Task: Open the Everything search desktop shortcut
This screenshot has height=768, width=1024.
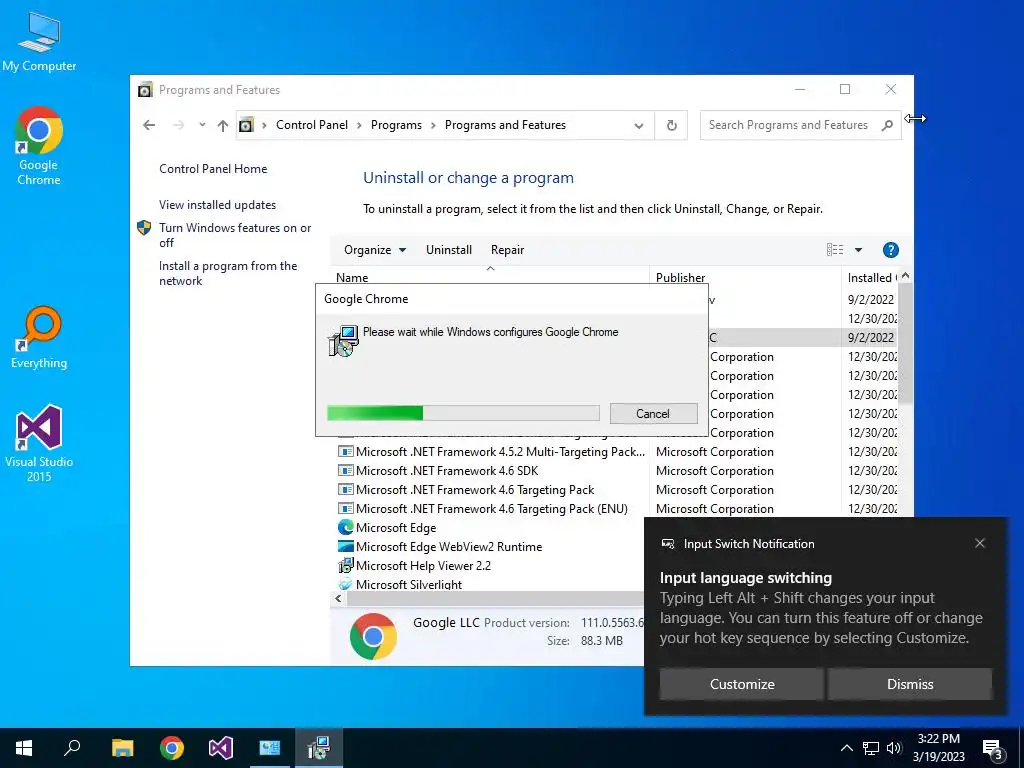Action: tap(39, 338)
